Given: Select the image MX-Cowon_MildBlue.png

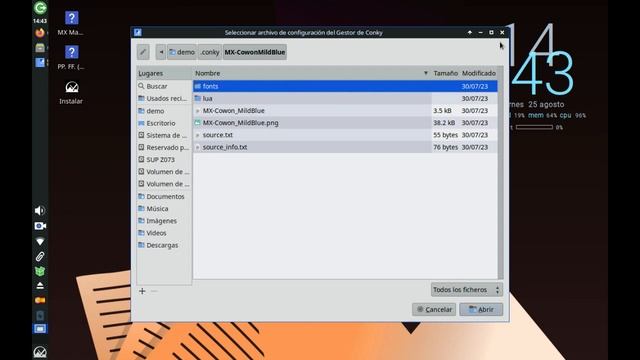Looking at the screenshot, I should (345, 123).
